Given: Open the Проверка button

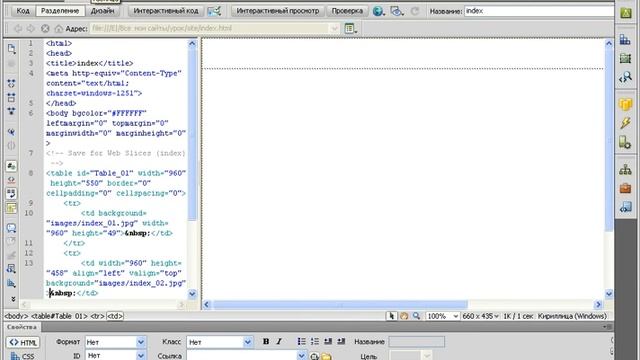Looking at the screenshot, I should click(347, 11).
